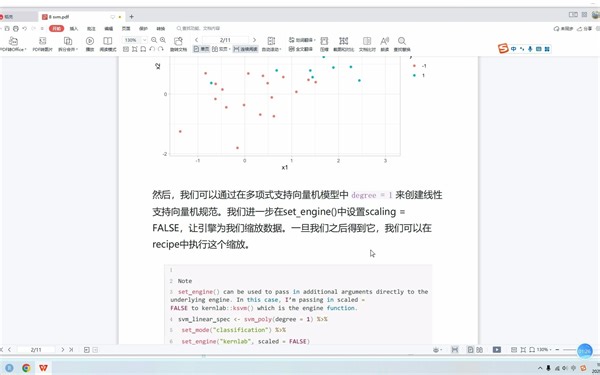Toggle double page view in status bar

tap(479, 350)
